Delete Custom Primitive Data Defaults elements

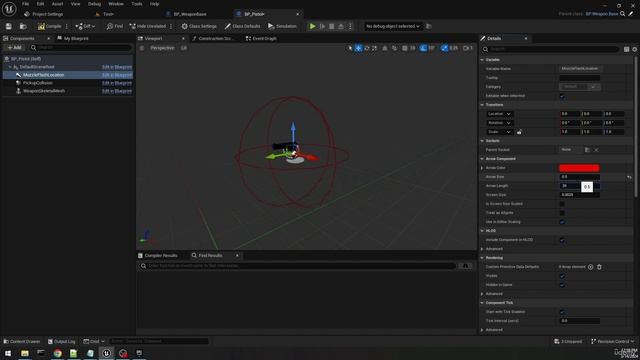click(599, 267)
